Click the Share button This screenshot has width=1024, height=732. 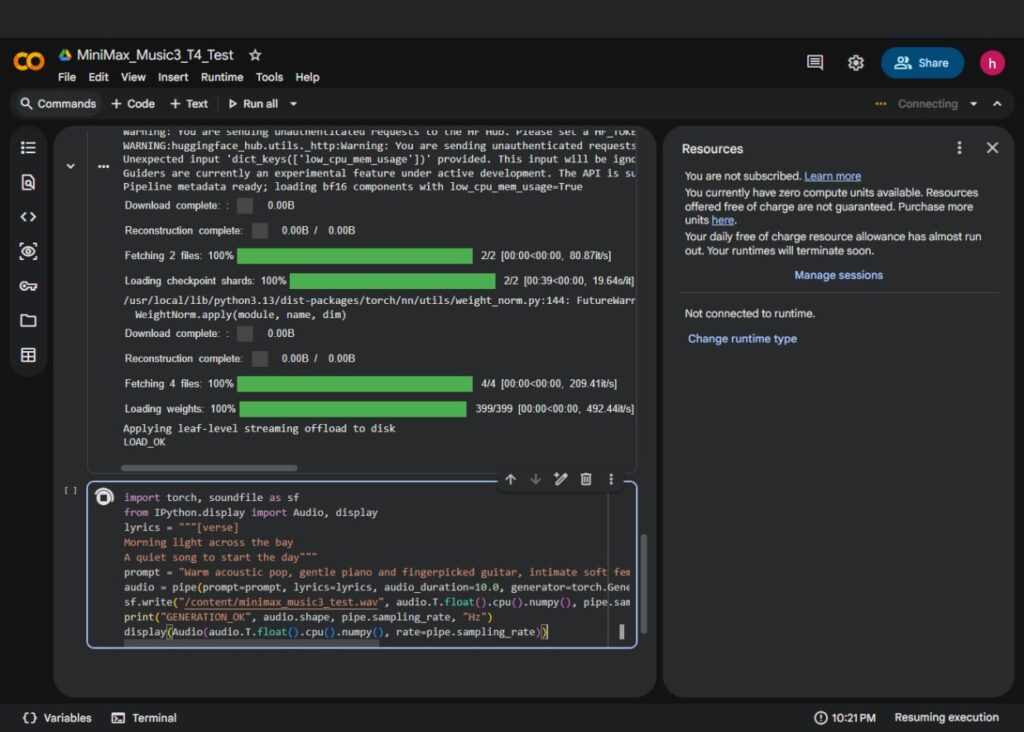tap(922, 63)
